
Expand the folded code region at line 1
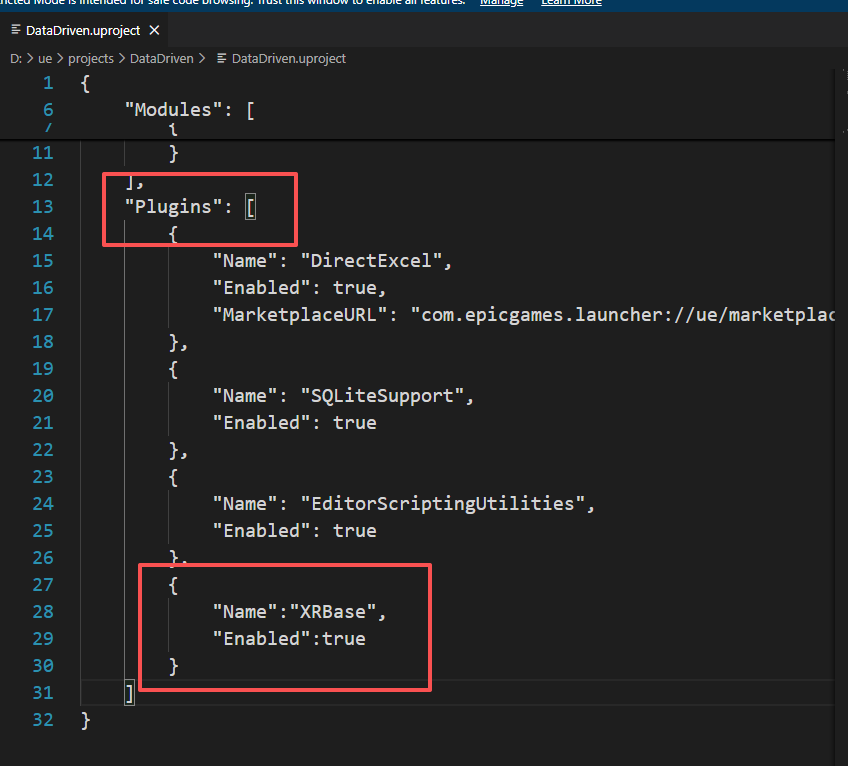(x=66, y=82)
